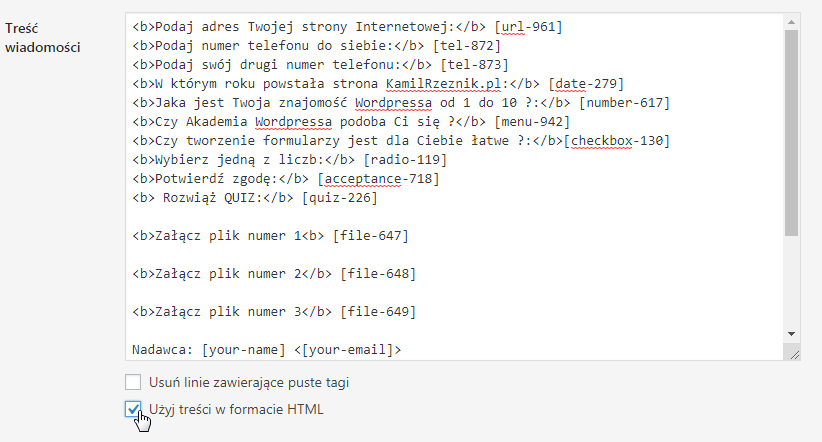Click the scrollbar up arrow in message textarea
The width and height of the screenshot is (822, 442).
791,22
